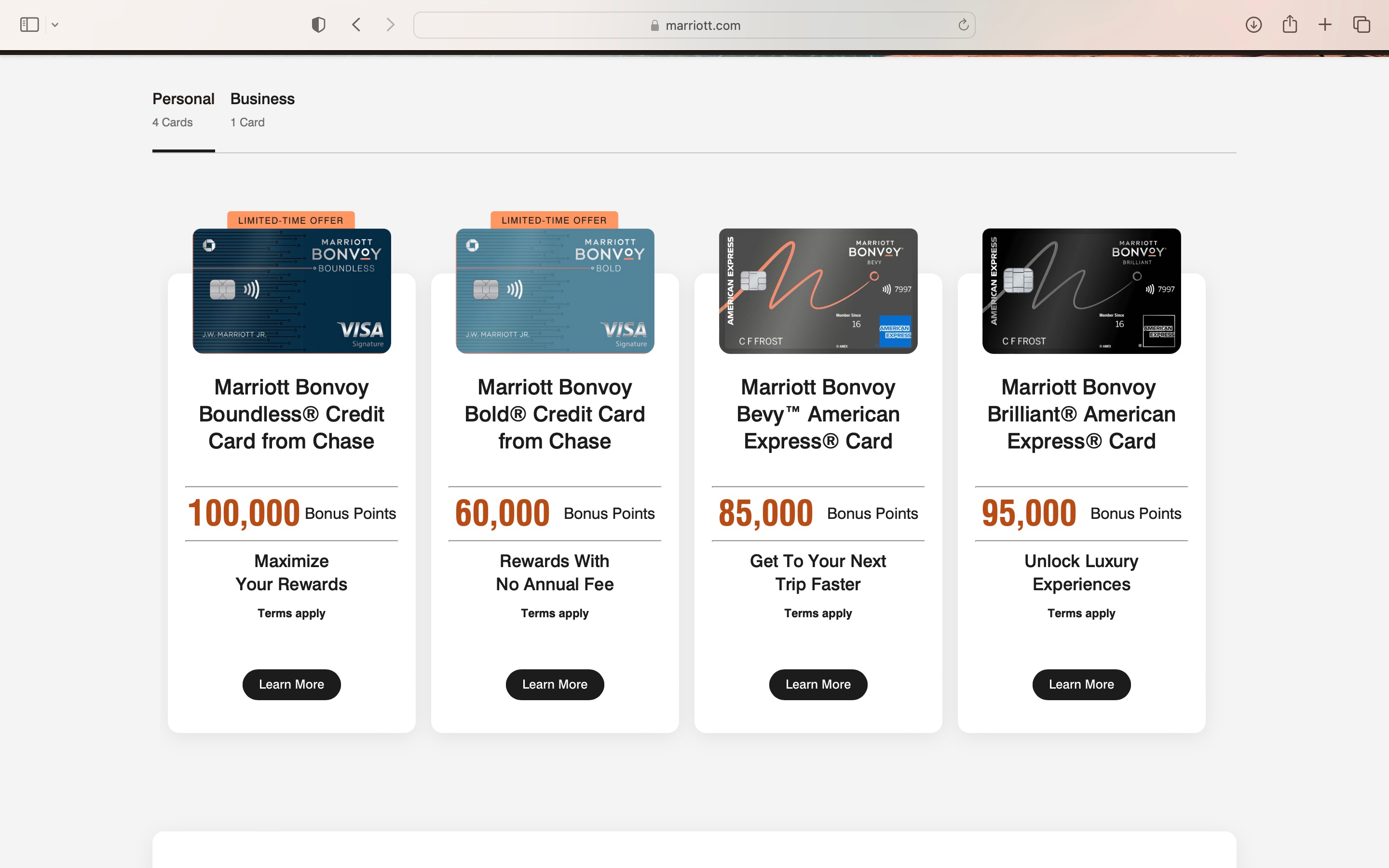This screenshot has height=868, width=1389.
Task: Click the 95,000 Bonus Points text
Action: point(1081,513)
